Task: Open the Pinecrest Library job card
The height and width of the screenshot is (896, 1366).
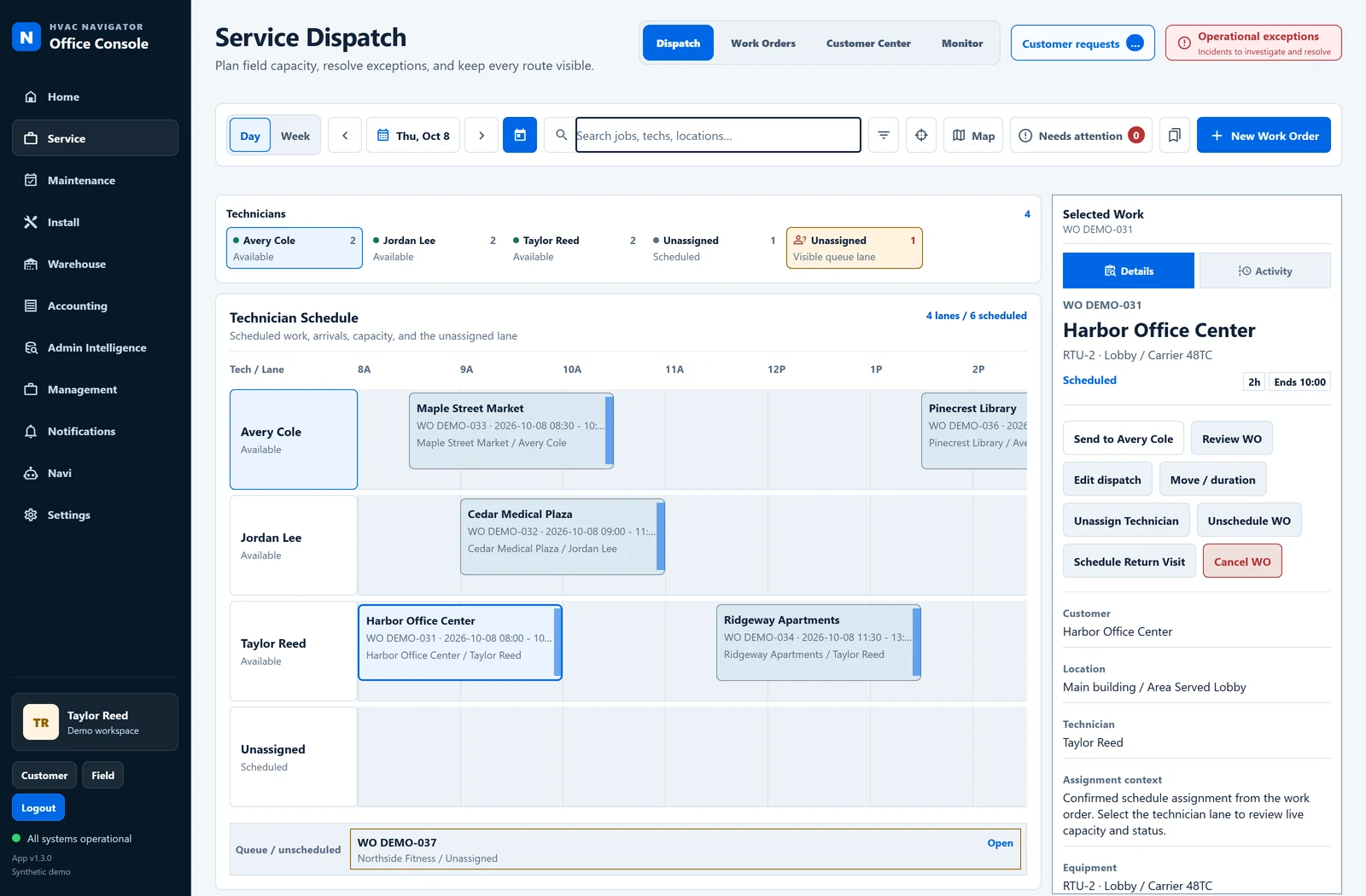Action: coord(974,431)
